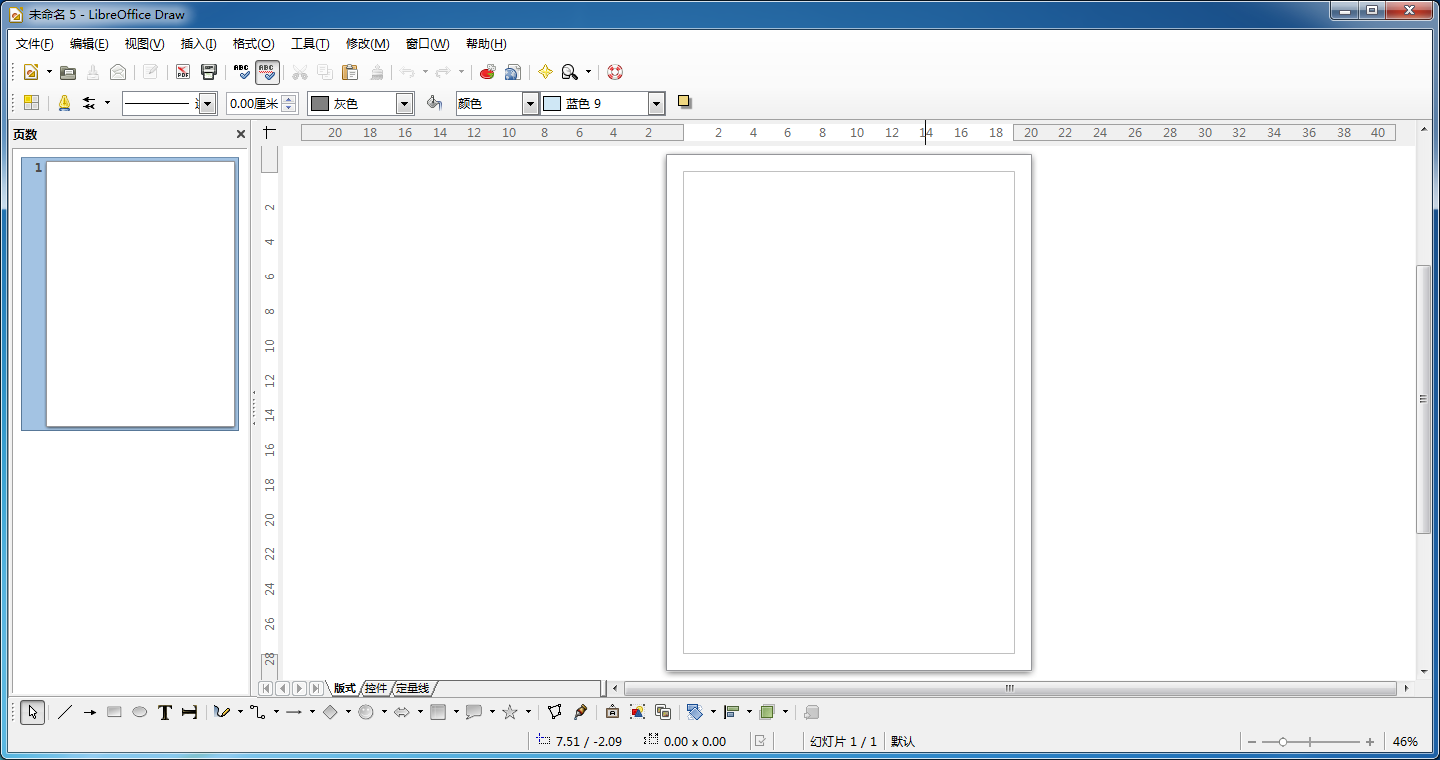Send document as e-mail icon
The width and height of the screenshot is (1440, 760).
[x=118, y=72]
